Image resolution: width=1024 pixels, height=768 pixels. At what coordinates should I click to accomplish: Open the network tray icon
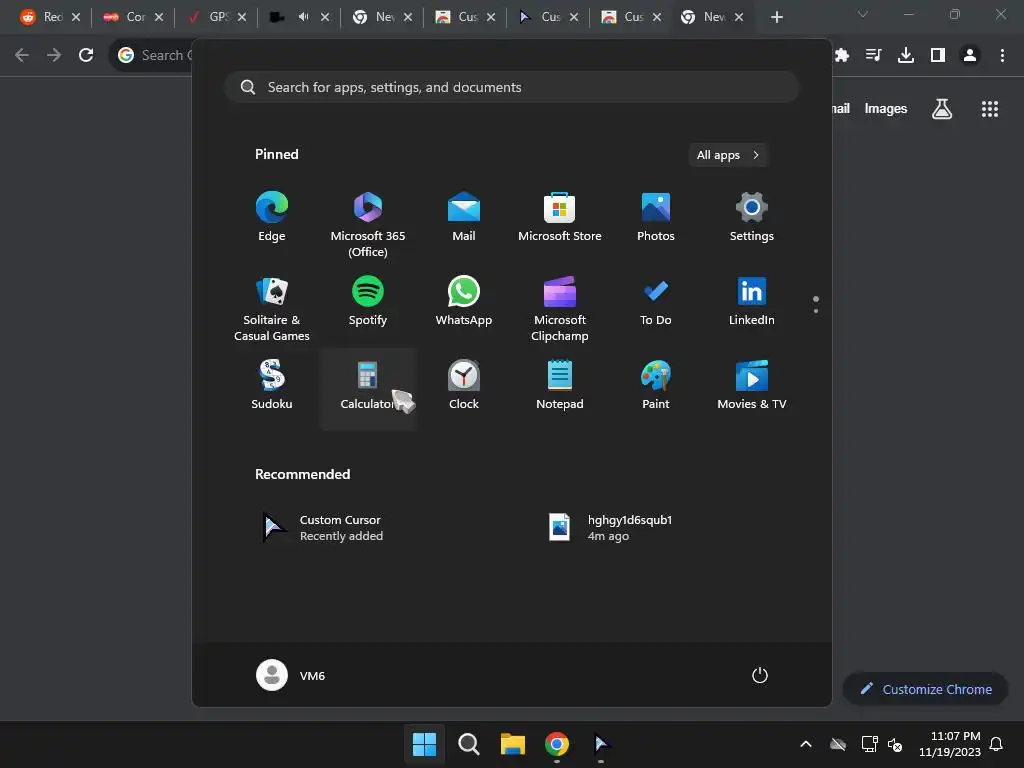(x=869, y=744)
